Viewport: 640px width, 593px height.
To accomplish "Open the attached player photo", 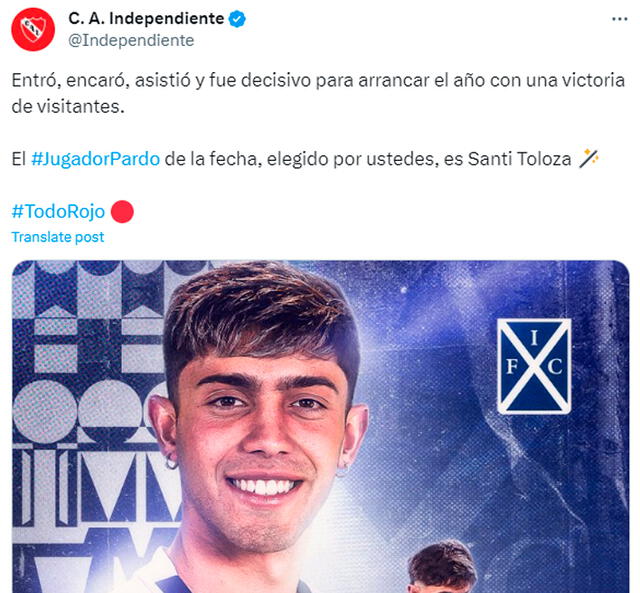I will click(x=320, y=426).
